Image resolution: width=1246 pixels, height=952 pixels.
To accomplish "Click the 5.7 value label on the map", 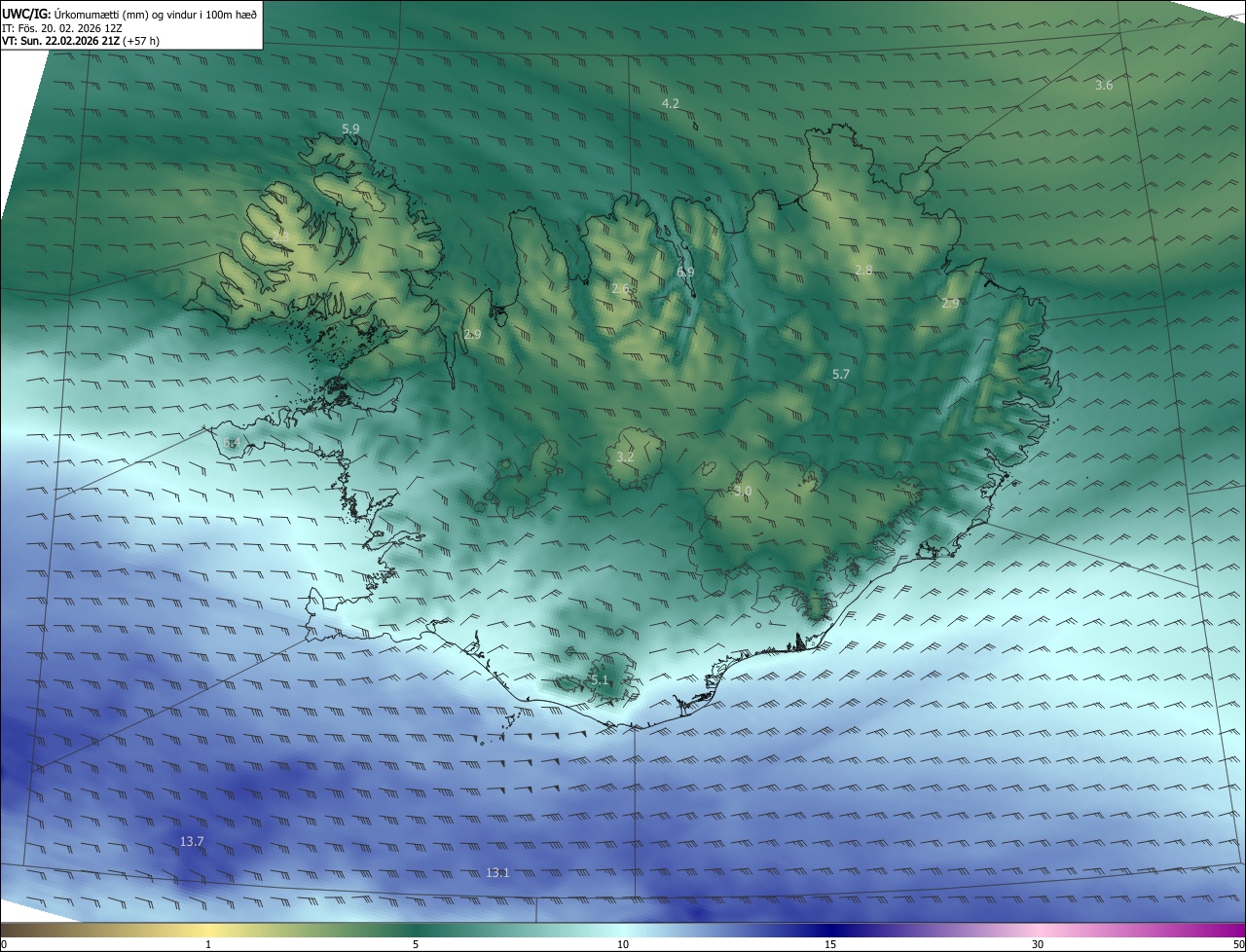I will (841, 374).
